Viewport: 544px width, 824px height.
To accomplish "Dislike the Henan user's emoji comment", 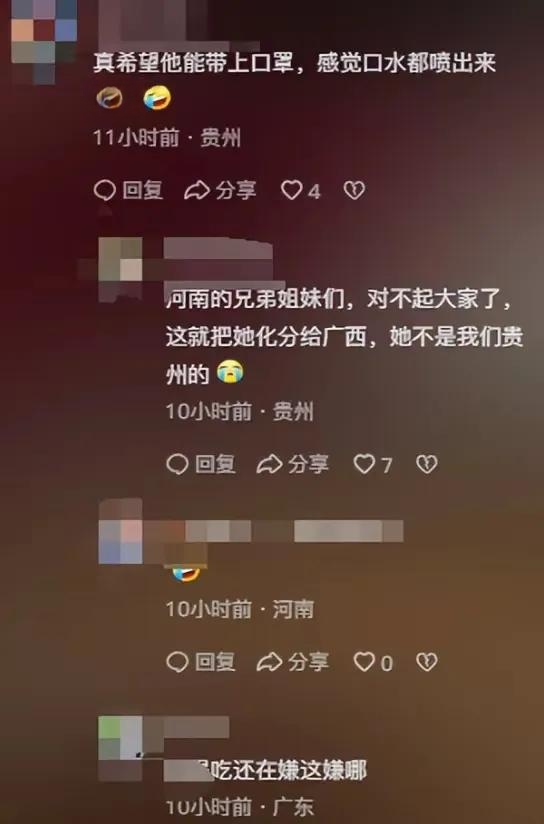I will pyautogui.click(x=427, y=662).
